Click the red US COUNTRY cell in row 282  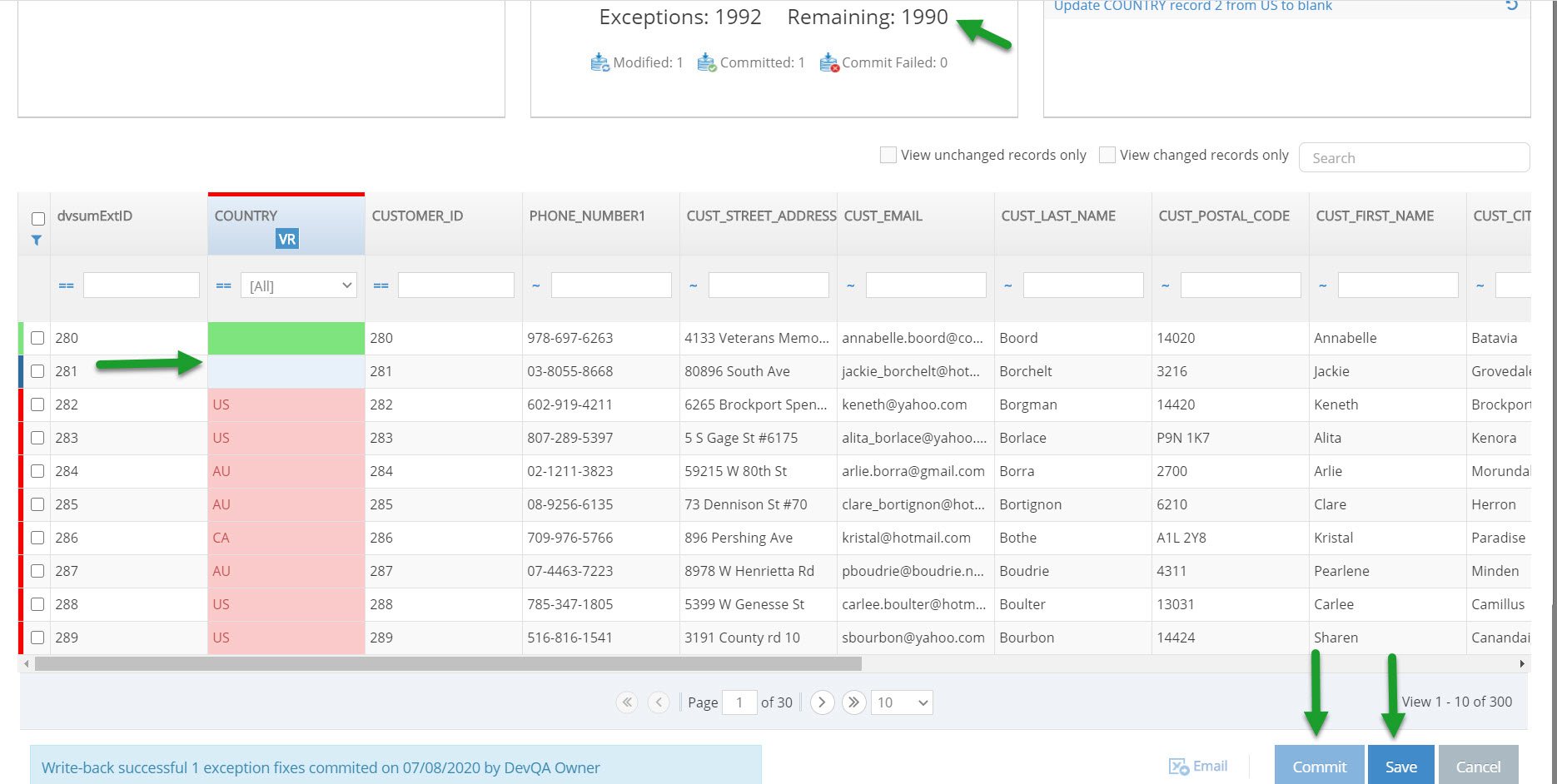point(286,404)
